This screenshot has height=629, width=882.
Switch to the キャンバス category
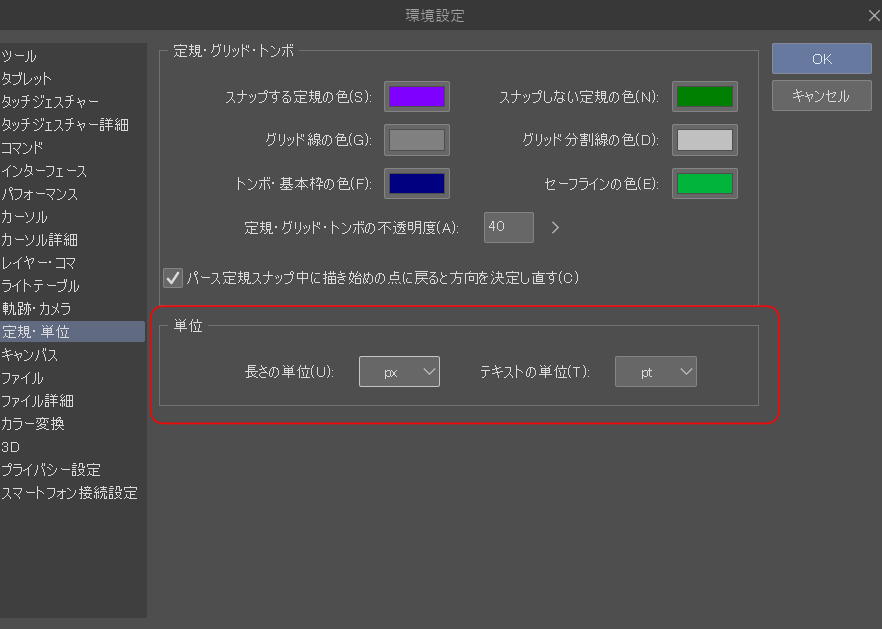tap(30, 355)
